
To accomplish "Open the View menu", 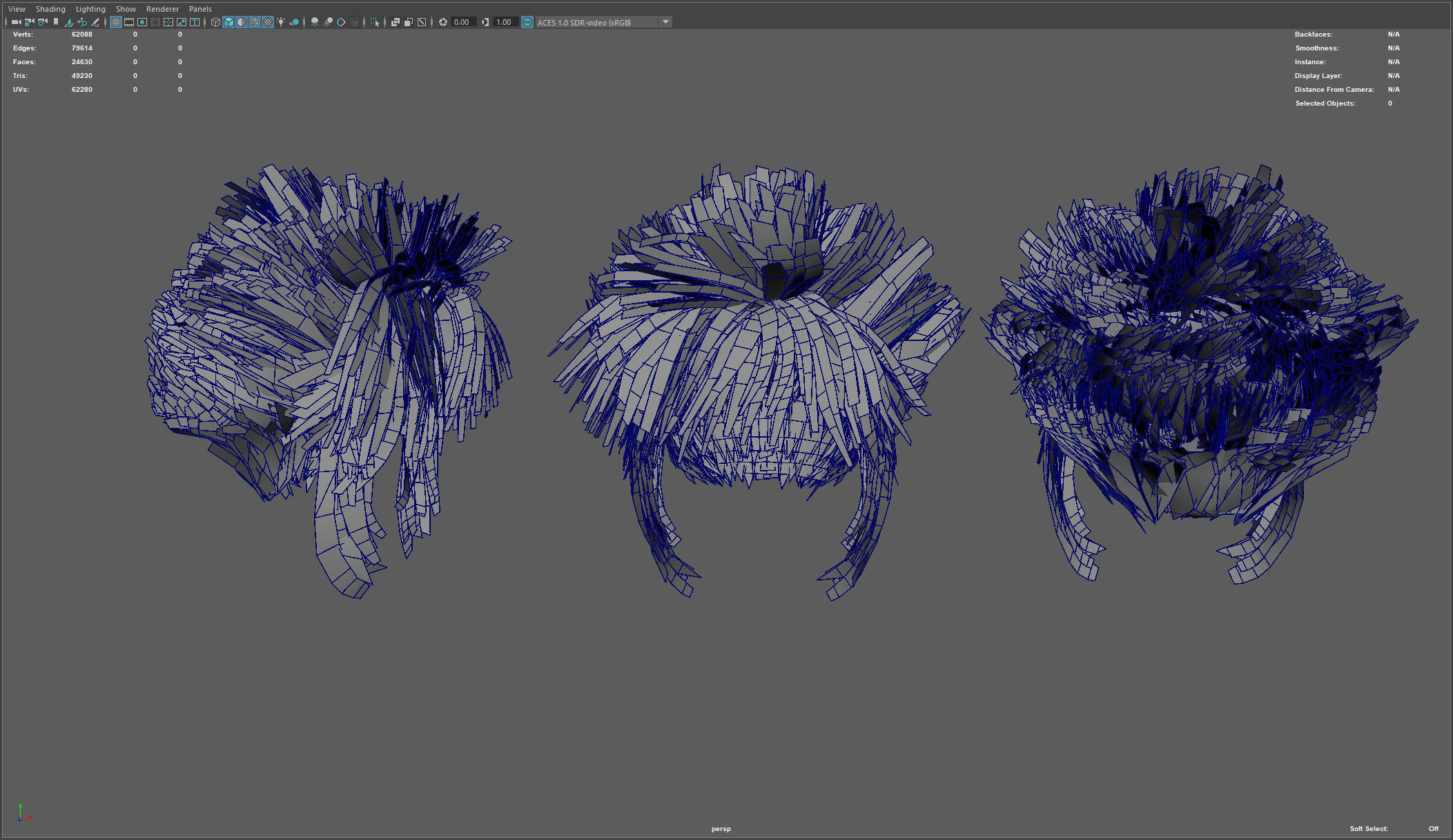I will pyautogui.click(x=17, y=9).
